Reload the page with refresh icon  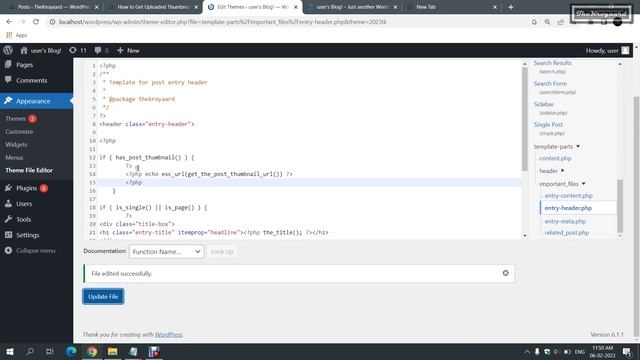[x=36, y=22]
